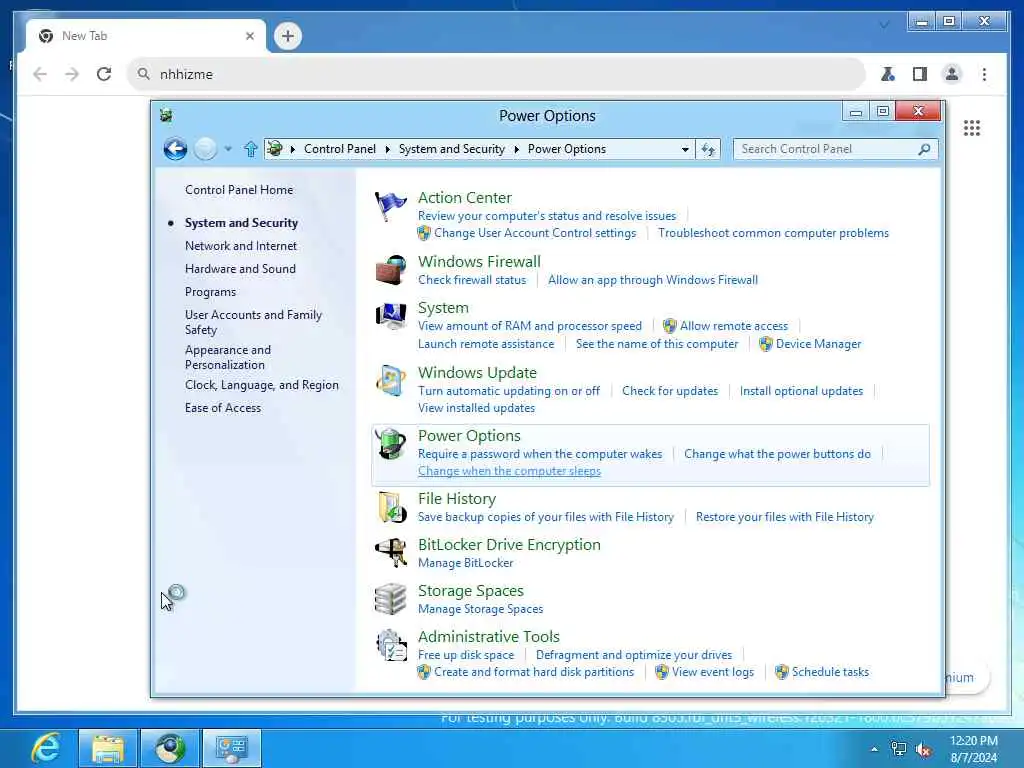Open User Accounts and Family Safety
The width and height of the screenshot is (1024, 768).
(x=253, y=322)
